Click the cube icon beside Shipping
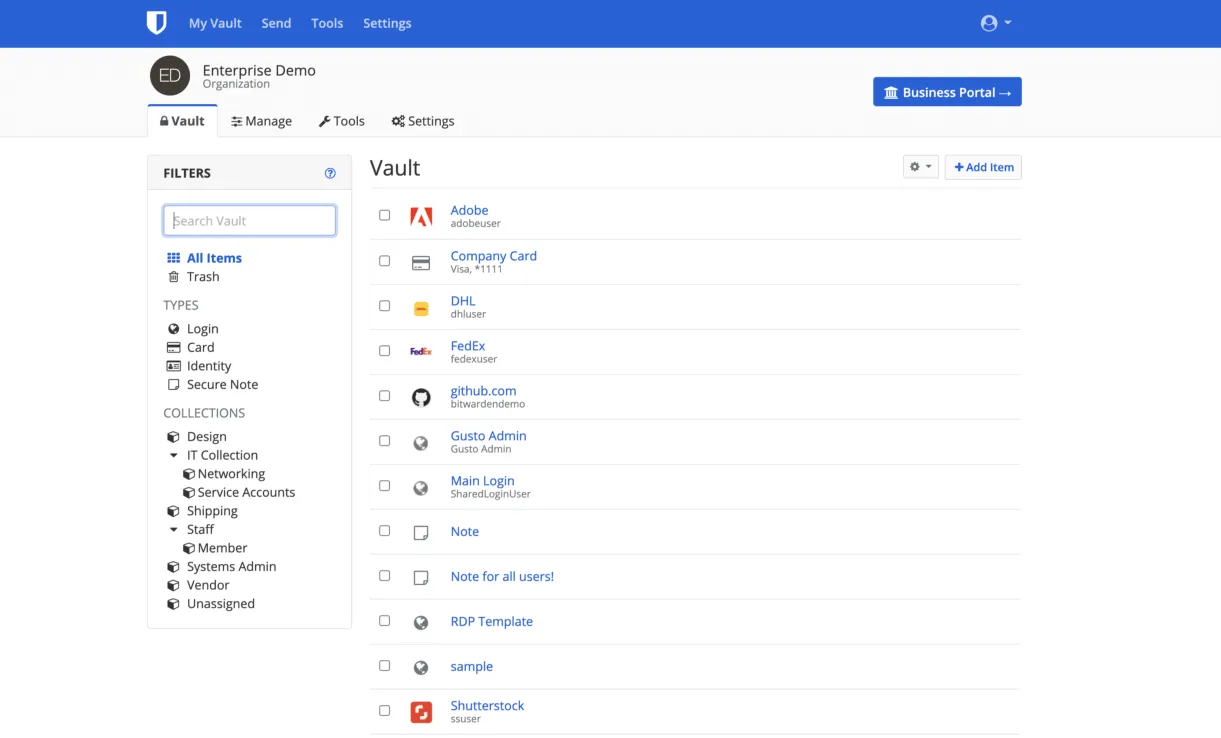 [173, 511]
